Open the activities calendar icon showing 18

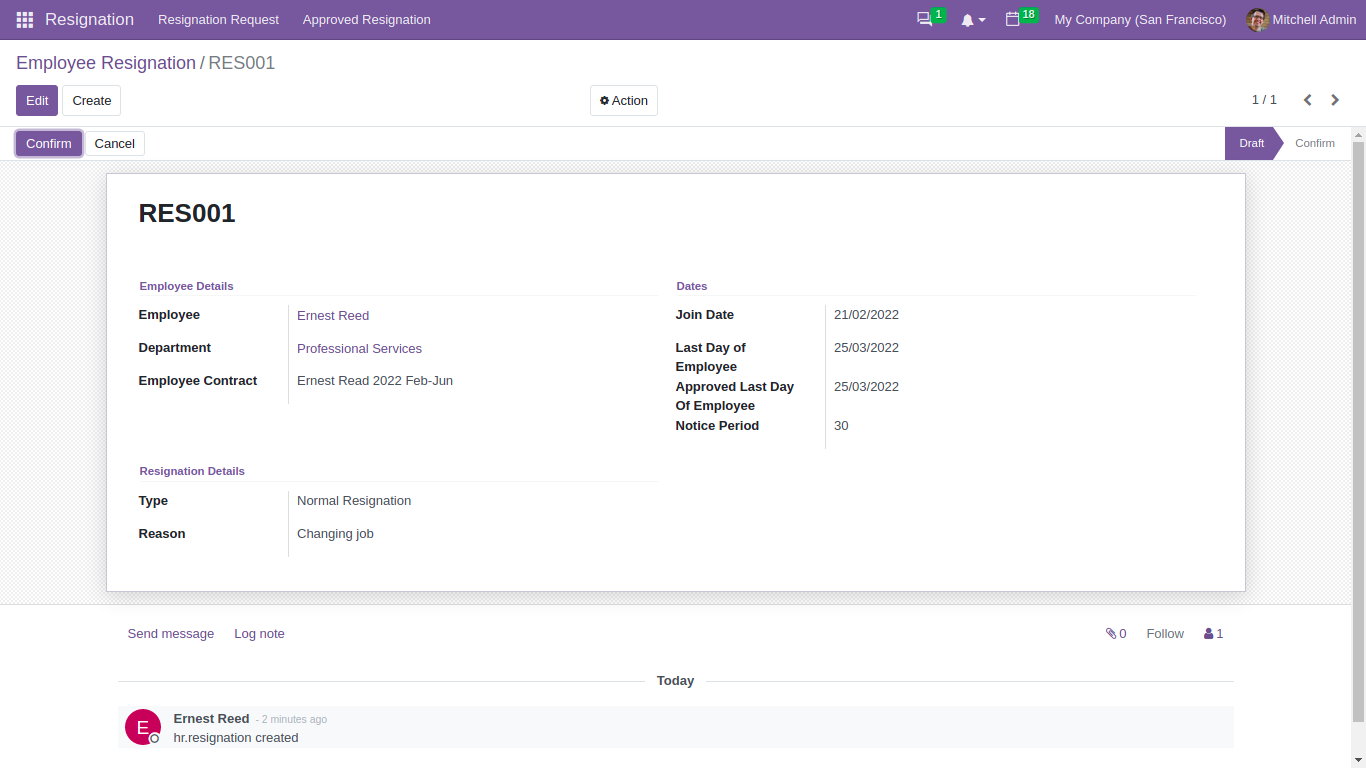pyautogui.click(x=1015, y=19)
